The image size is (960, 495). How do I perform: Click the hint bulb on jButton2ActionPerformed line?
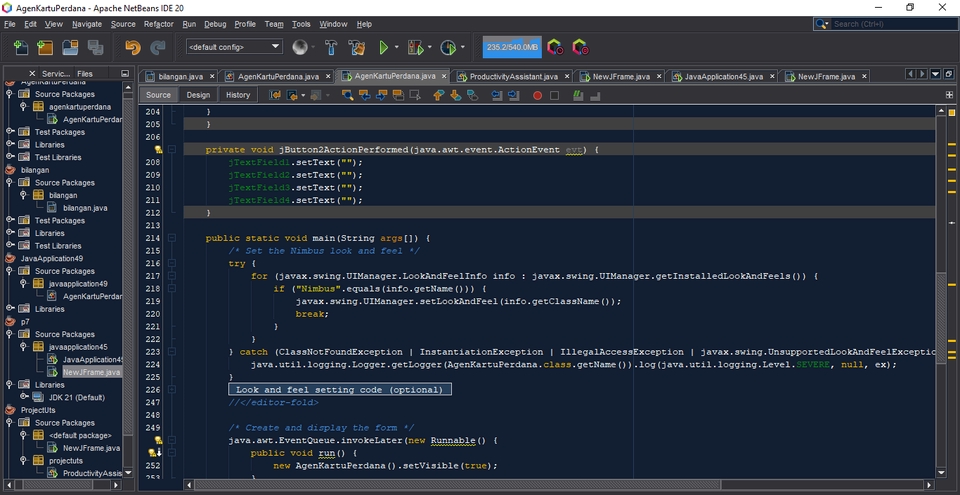click(158, 149)
